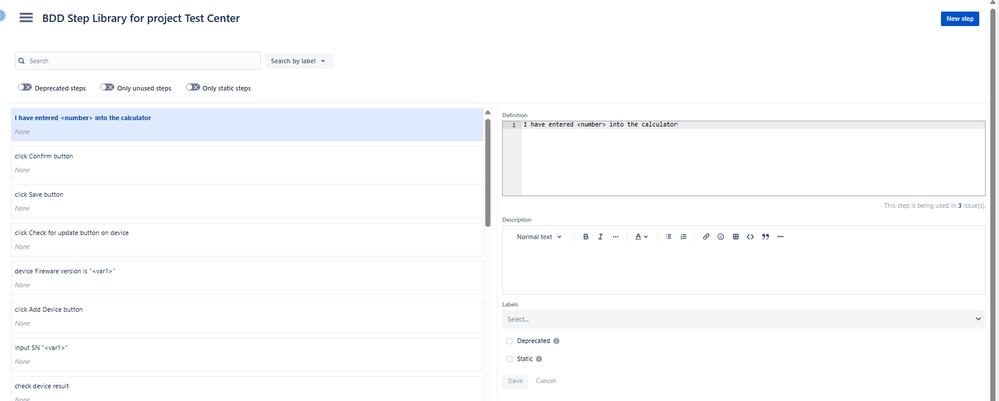Select the 'check device result' step
999x401 pixels.
247,388
